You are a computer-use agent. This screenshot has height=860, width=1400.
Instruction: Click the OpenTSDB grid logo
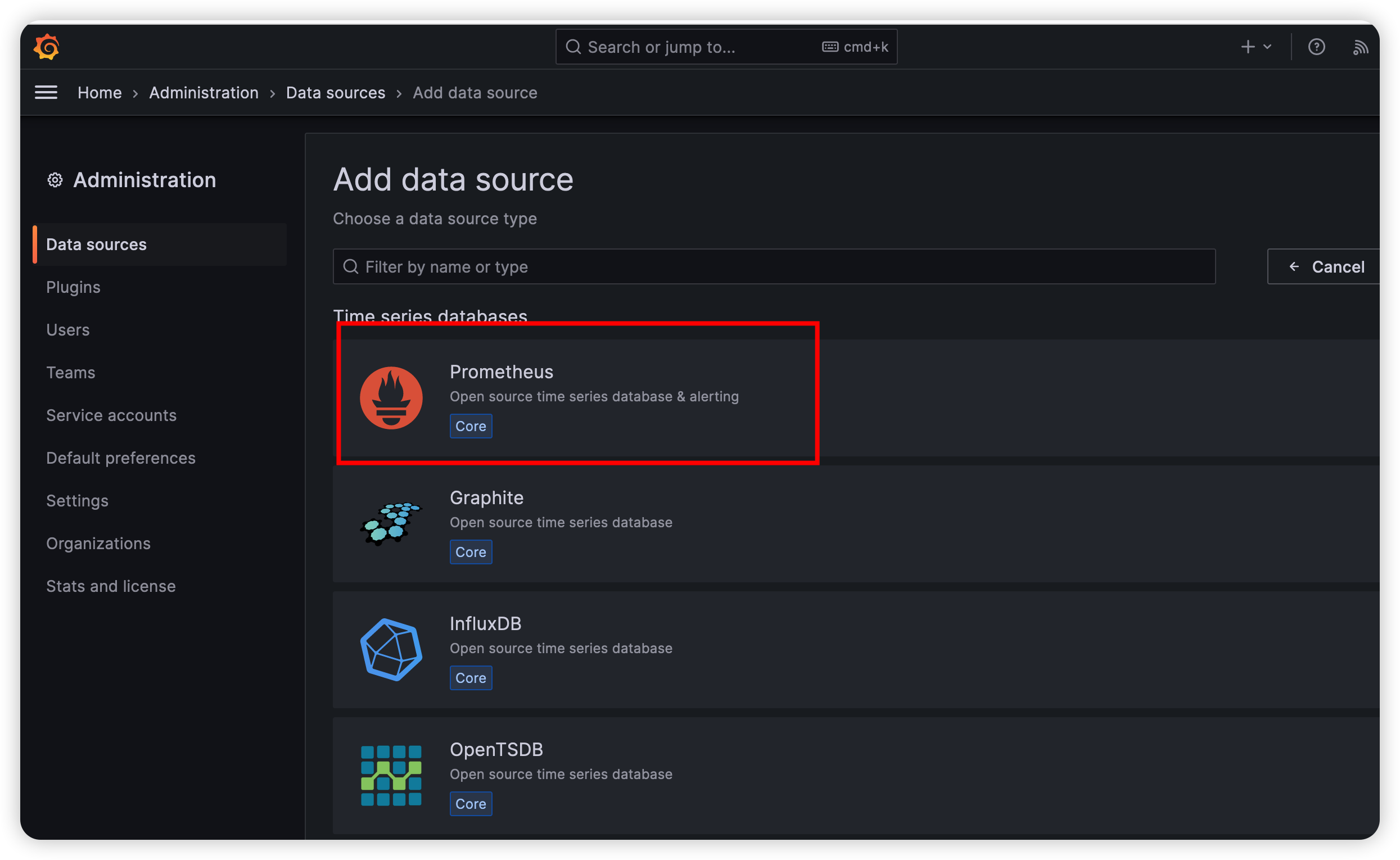point(391,775)
